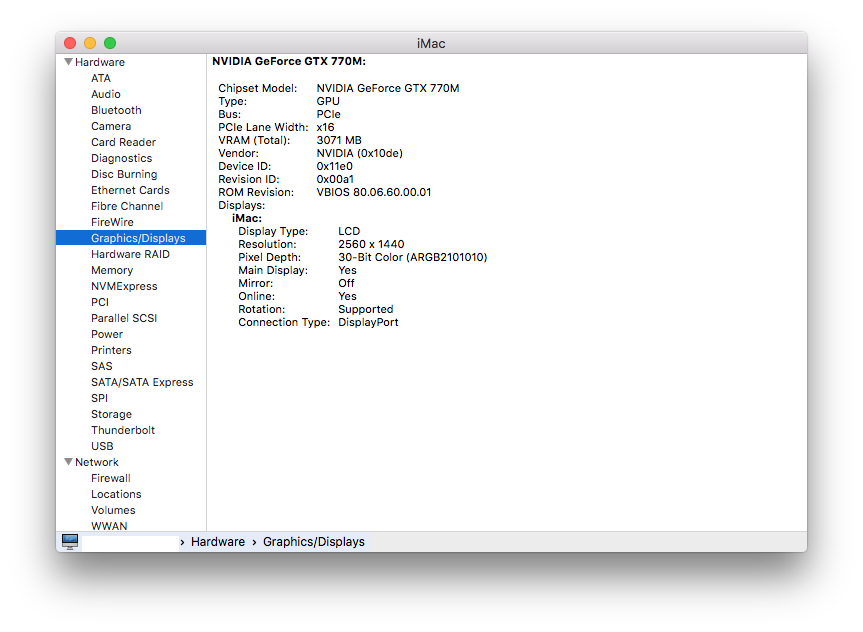Screen dimensions: 863x632
Task: Show Camera information
Action: pos(111,126)
